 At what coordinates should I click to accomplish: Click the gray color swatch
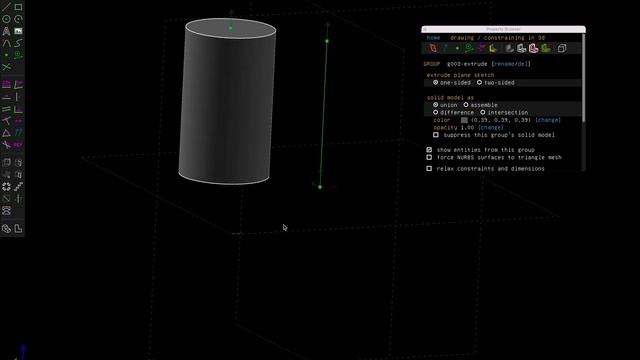point(464,120)
